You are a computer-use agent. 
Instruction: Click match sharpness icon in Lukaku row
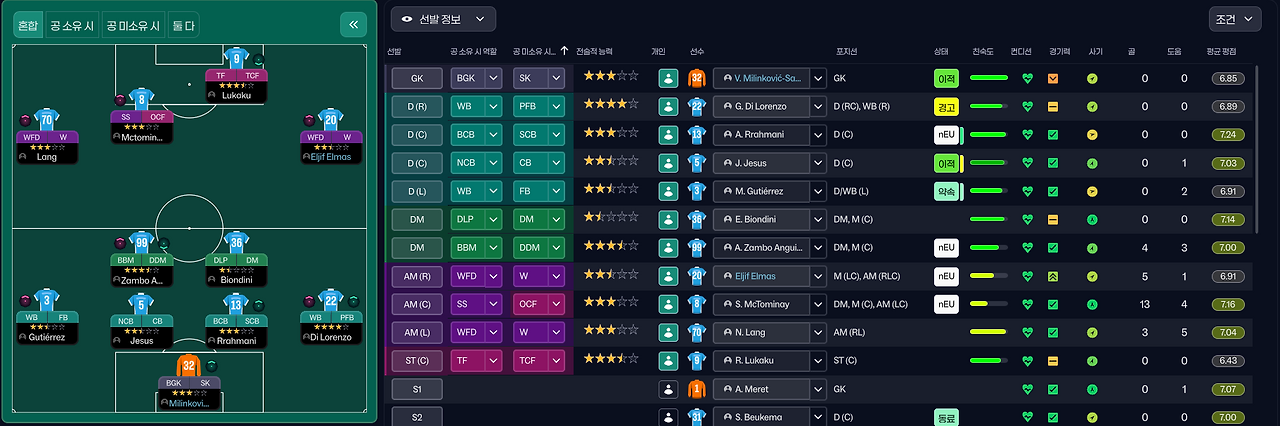(x=1053, y=360)
